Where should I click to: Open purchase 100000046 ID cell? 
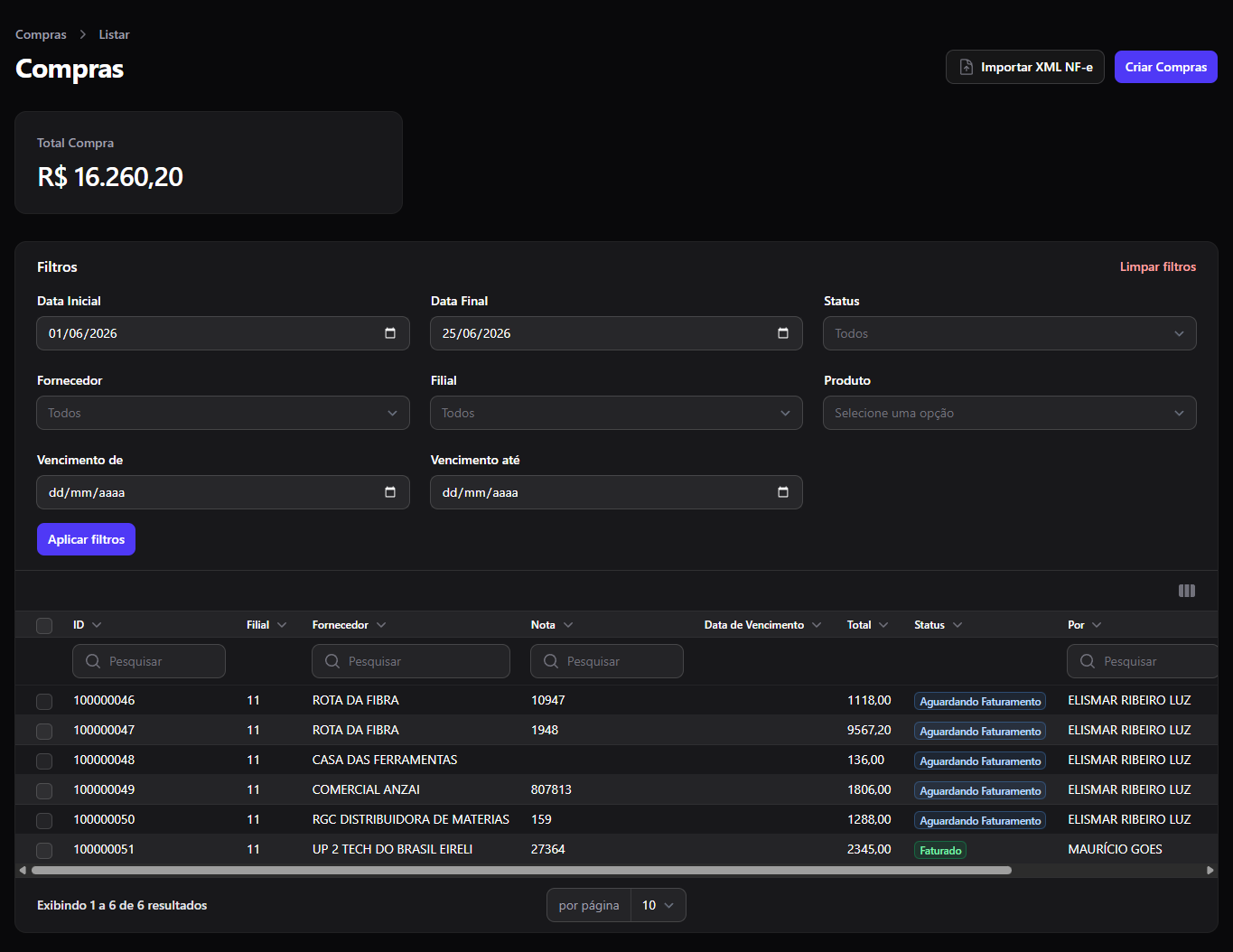pos(104,700)
